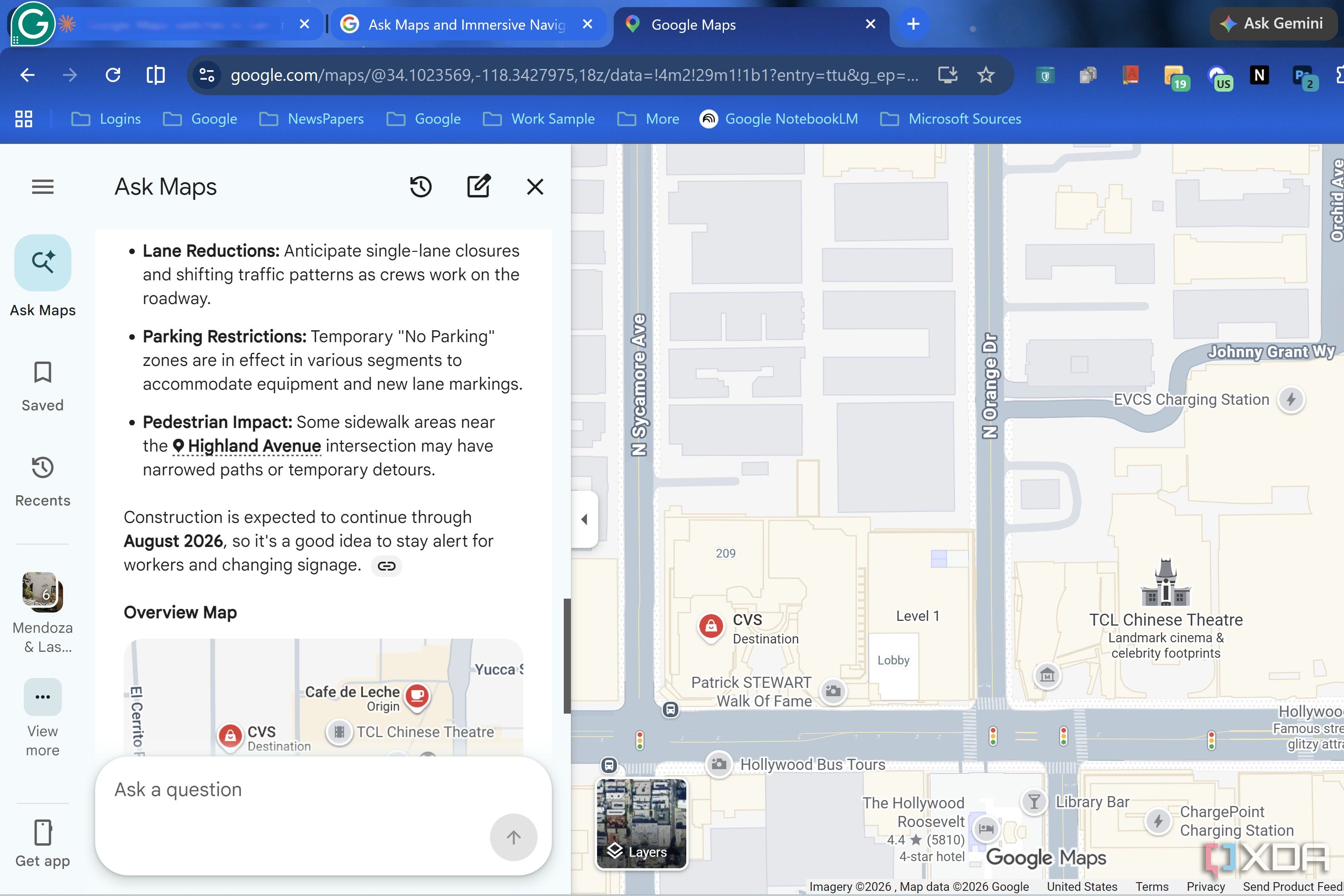Click the address bar URL
Screen dimensions: 1344x896
point(574,75)
